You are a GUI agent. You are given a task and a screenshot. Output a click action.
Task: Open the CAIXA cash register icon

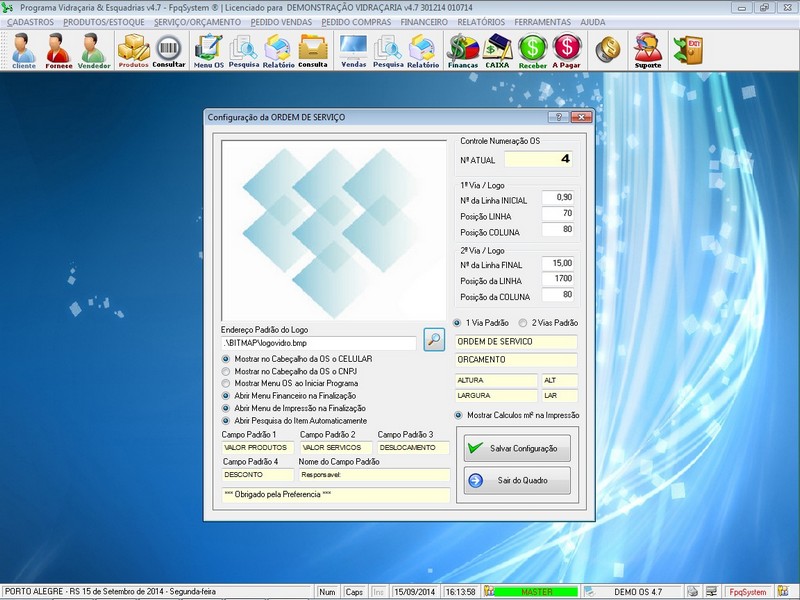(x=497, y=49)
